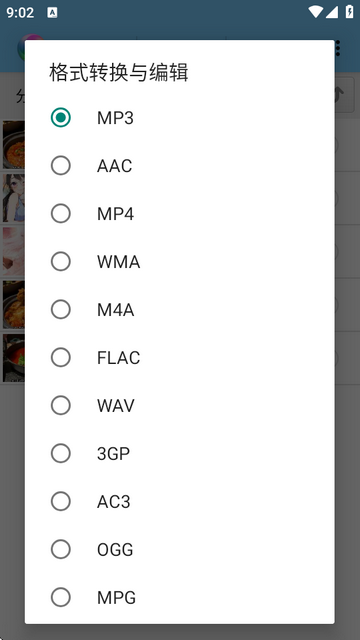Tap the battery charging icon
360x640 pixels.
(x=350, y=12)
